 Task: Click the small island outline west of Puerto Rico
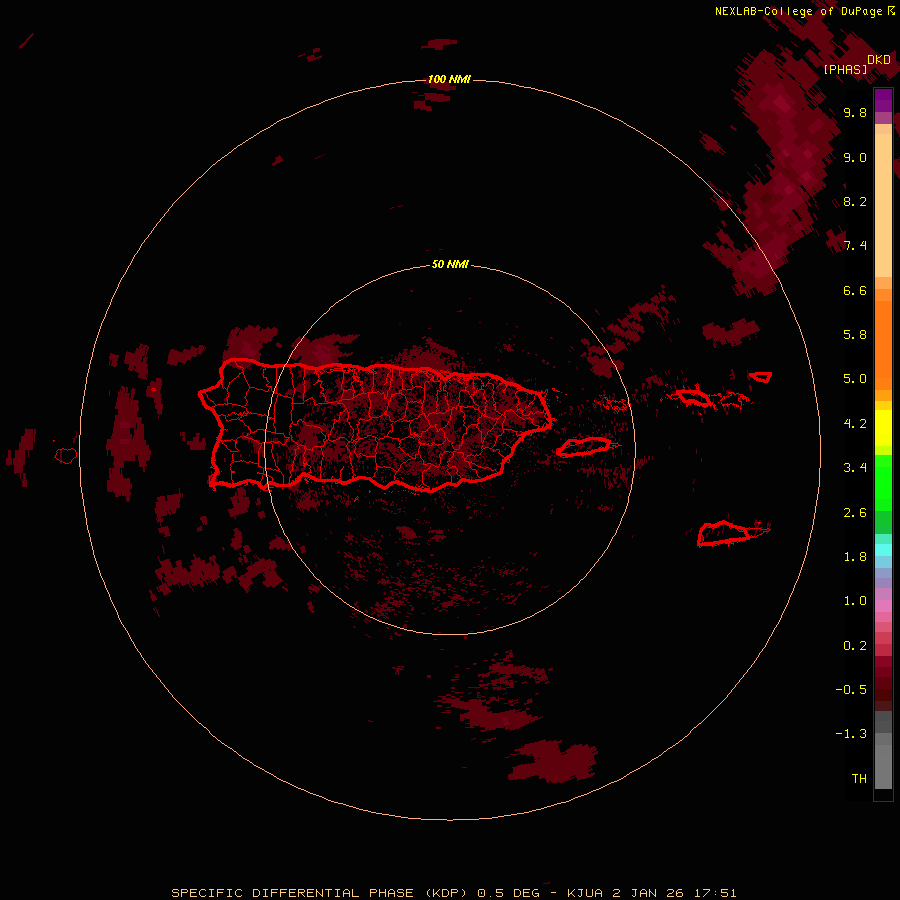tap(65, 456)
